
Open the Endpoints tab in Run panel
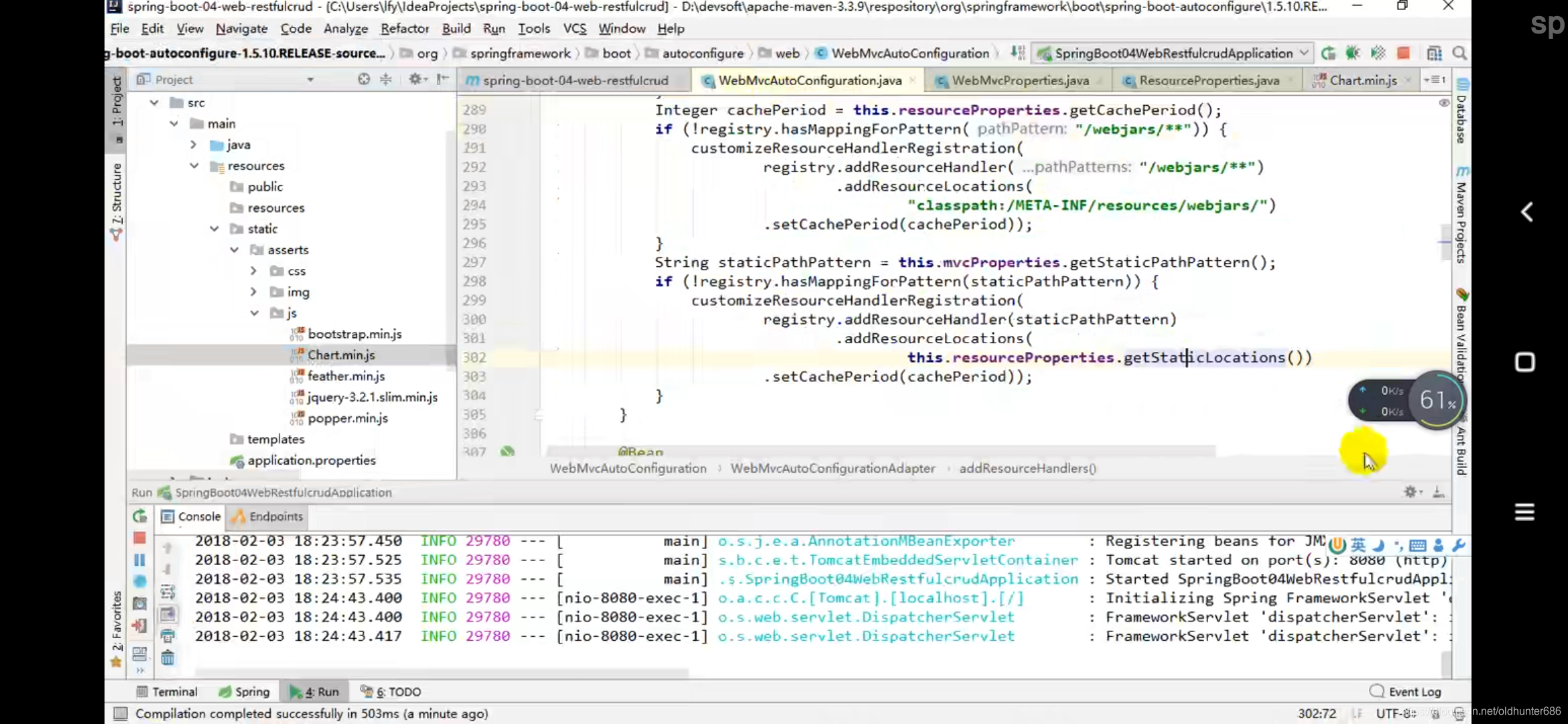[268, 516]
